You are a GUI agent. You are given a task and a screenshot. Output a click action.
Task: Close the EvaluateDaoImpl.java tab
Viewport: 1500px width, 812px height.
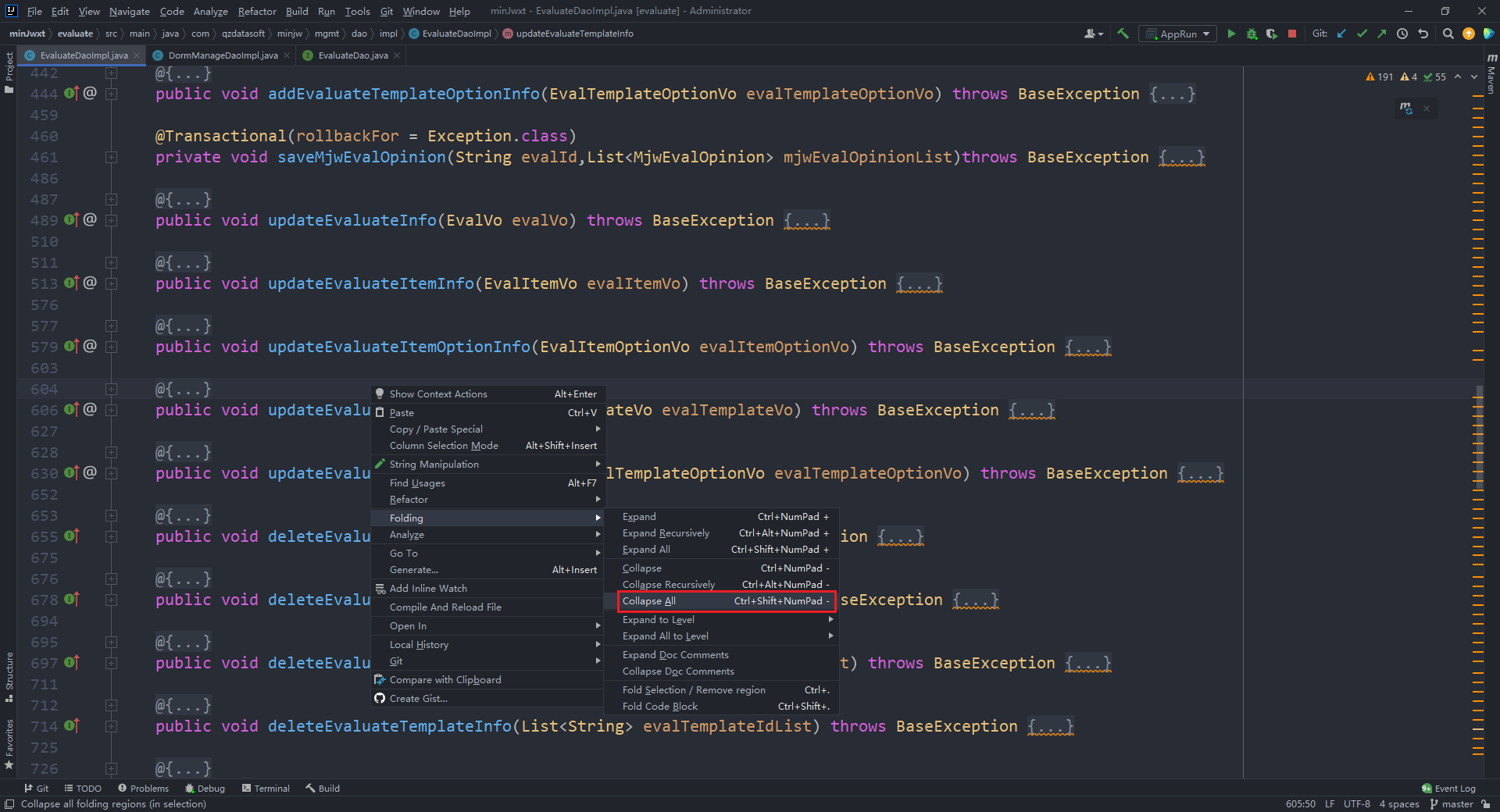coord(137,55)
